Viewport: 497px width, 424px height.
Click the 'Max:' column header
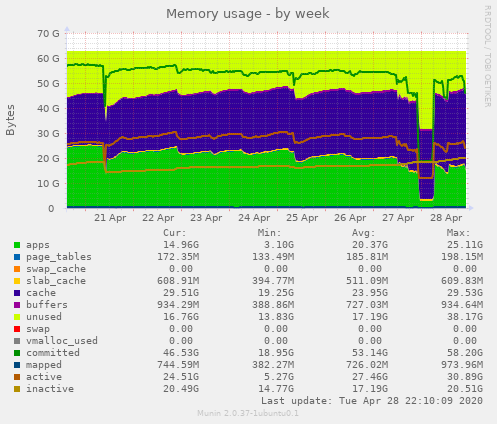click(459, 233)
